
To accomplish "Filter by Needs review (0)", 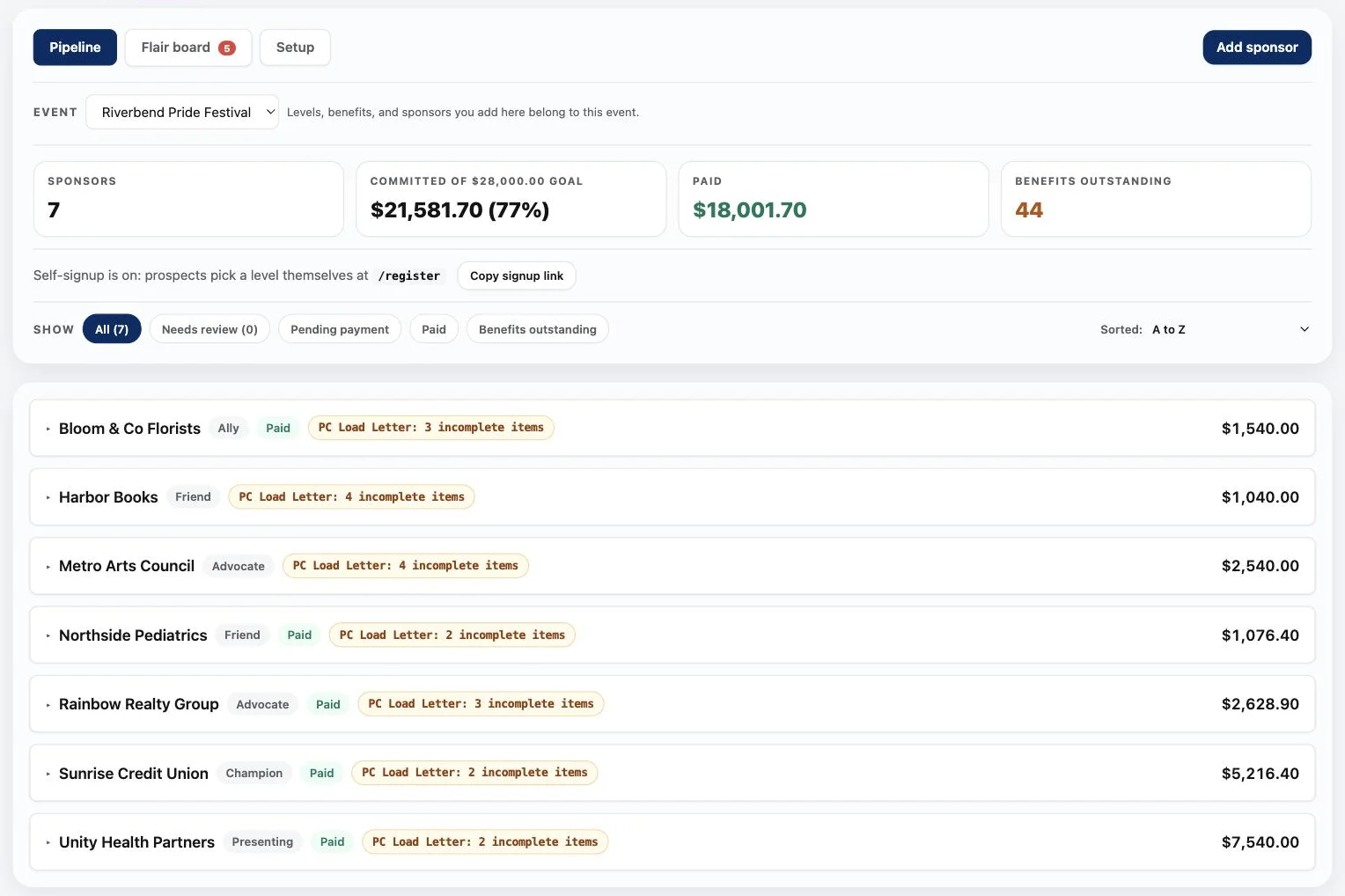I will [x=209, y=329].
